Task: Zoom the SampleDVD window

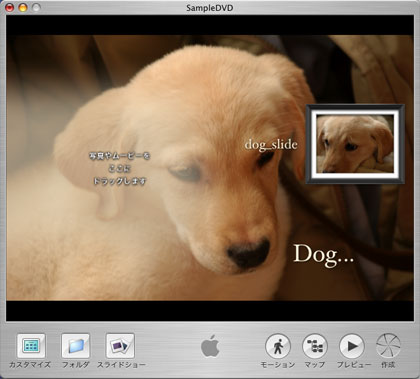Action: tap(36, 7)
